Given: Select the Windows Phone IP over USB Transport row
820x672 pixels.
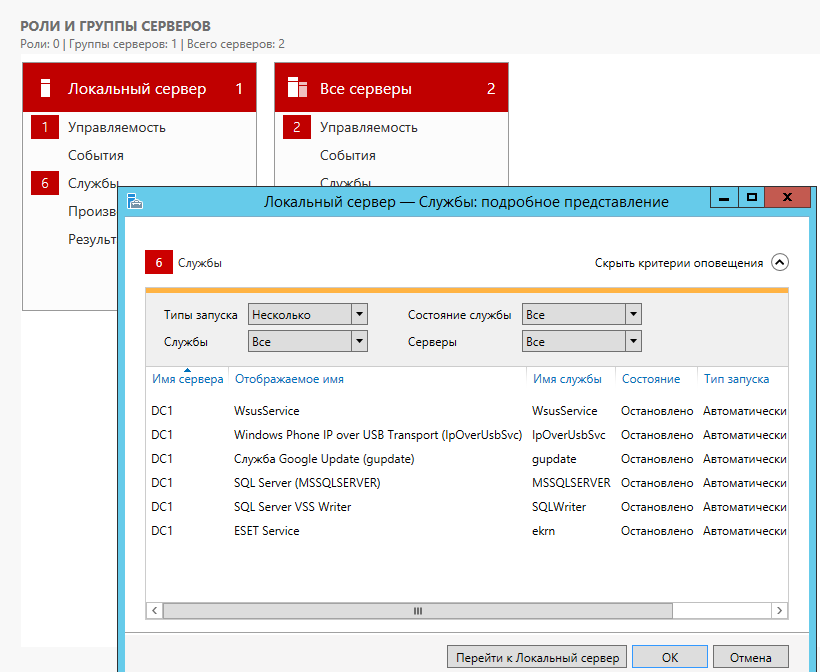Looking at the screenshot, I should [467, 435].
